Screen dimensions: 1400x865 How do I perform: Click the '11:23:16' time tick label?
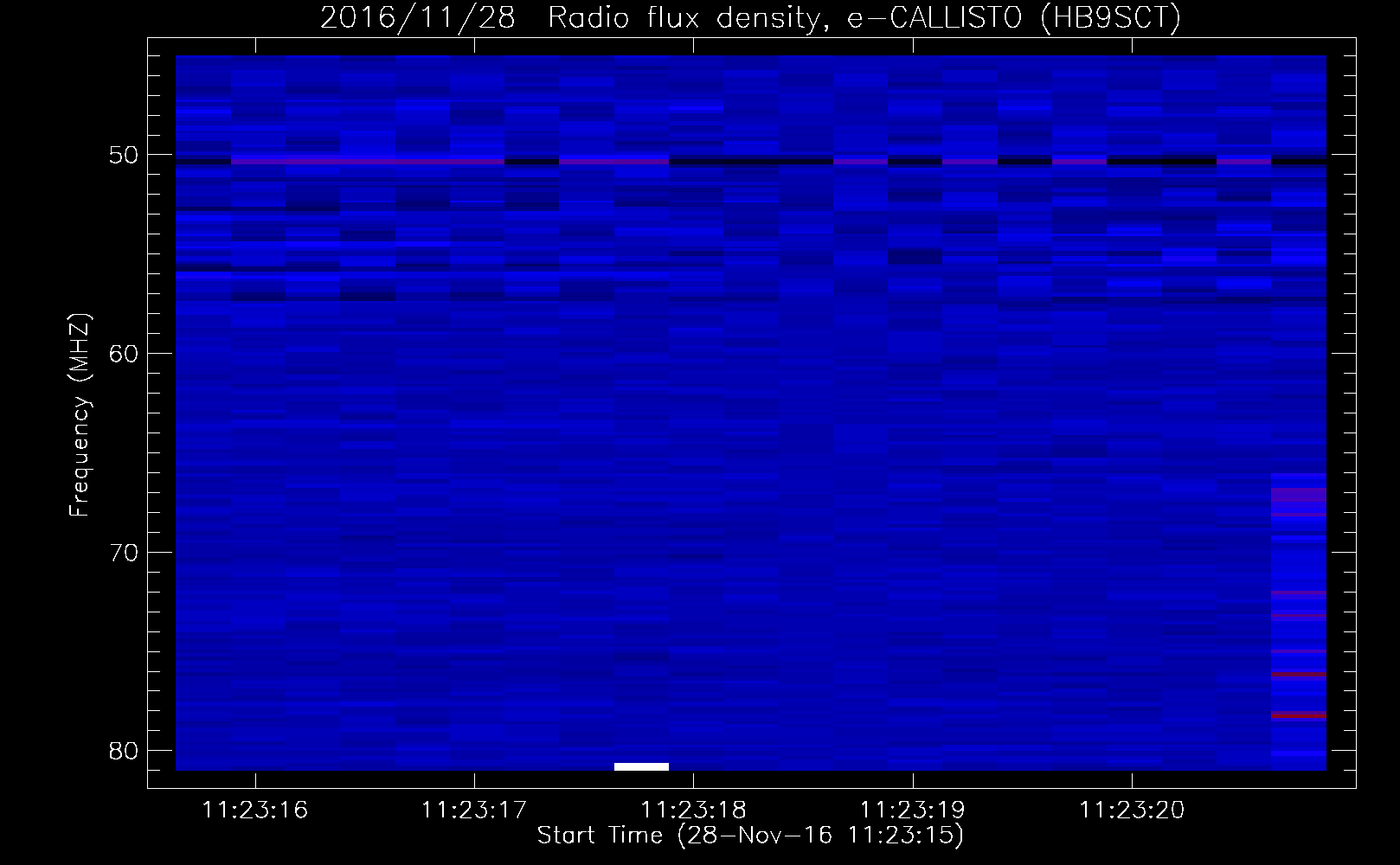pos(254,811)
